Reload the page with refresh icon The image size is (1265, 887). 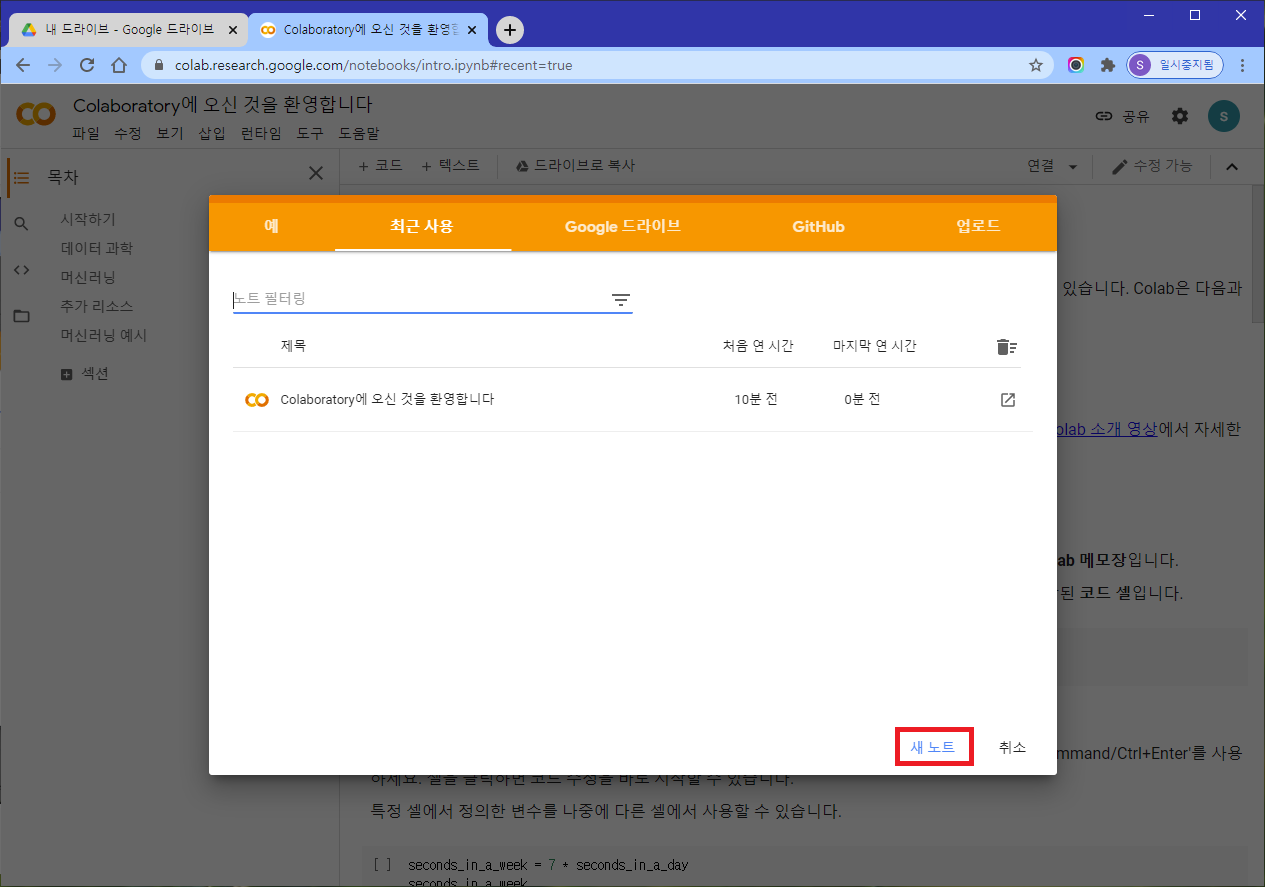click(x=87, y=65)
